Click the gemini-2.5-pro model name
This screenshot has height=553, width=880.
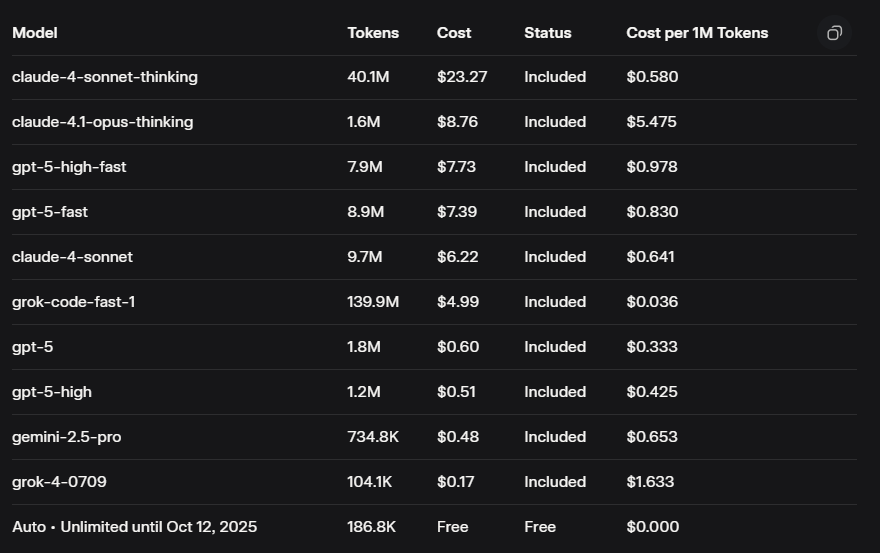tap(67, 437)
